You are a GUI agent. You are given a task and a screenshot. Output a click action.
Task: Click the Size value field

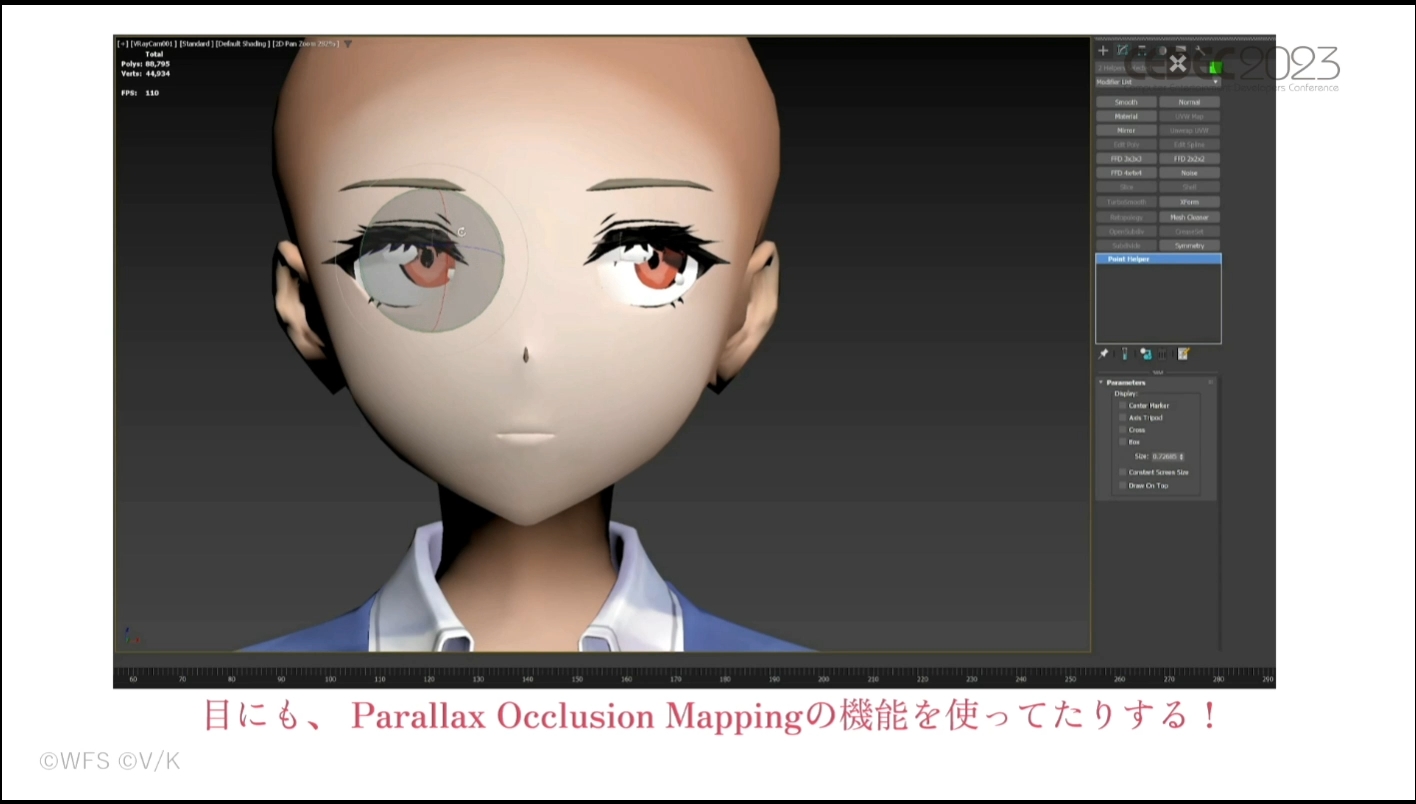1164,456
